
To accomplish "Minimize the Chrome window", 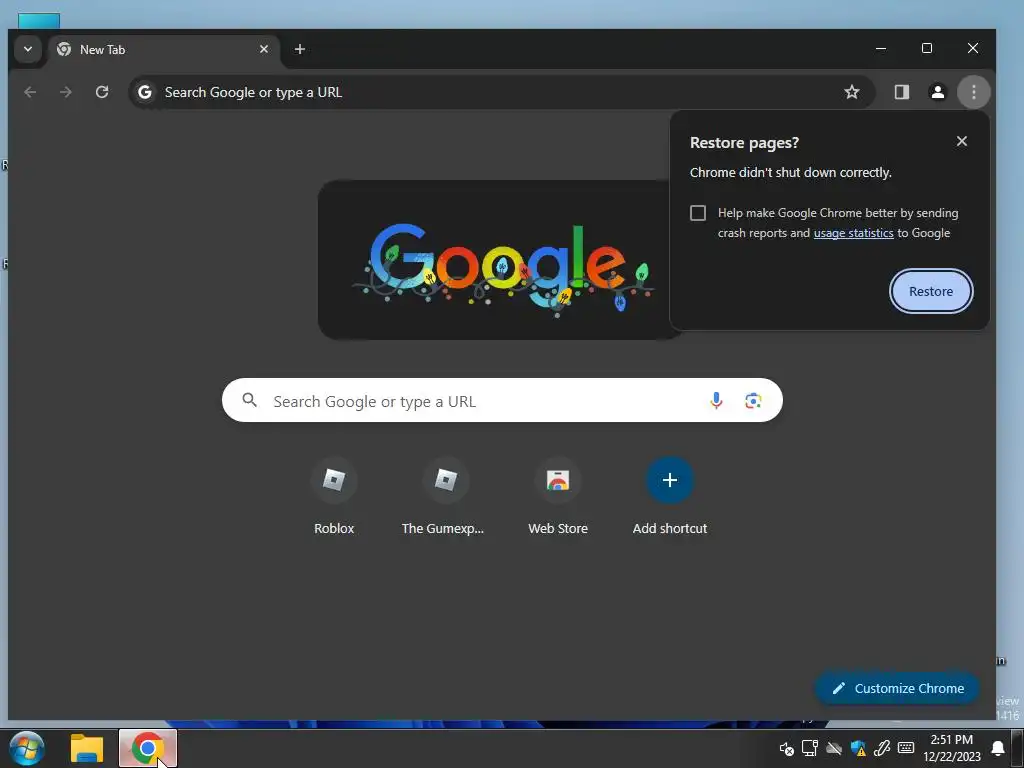I will point(881,48).
